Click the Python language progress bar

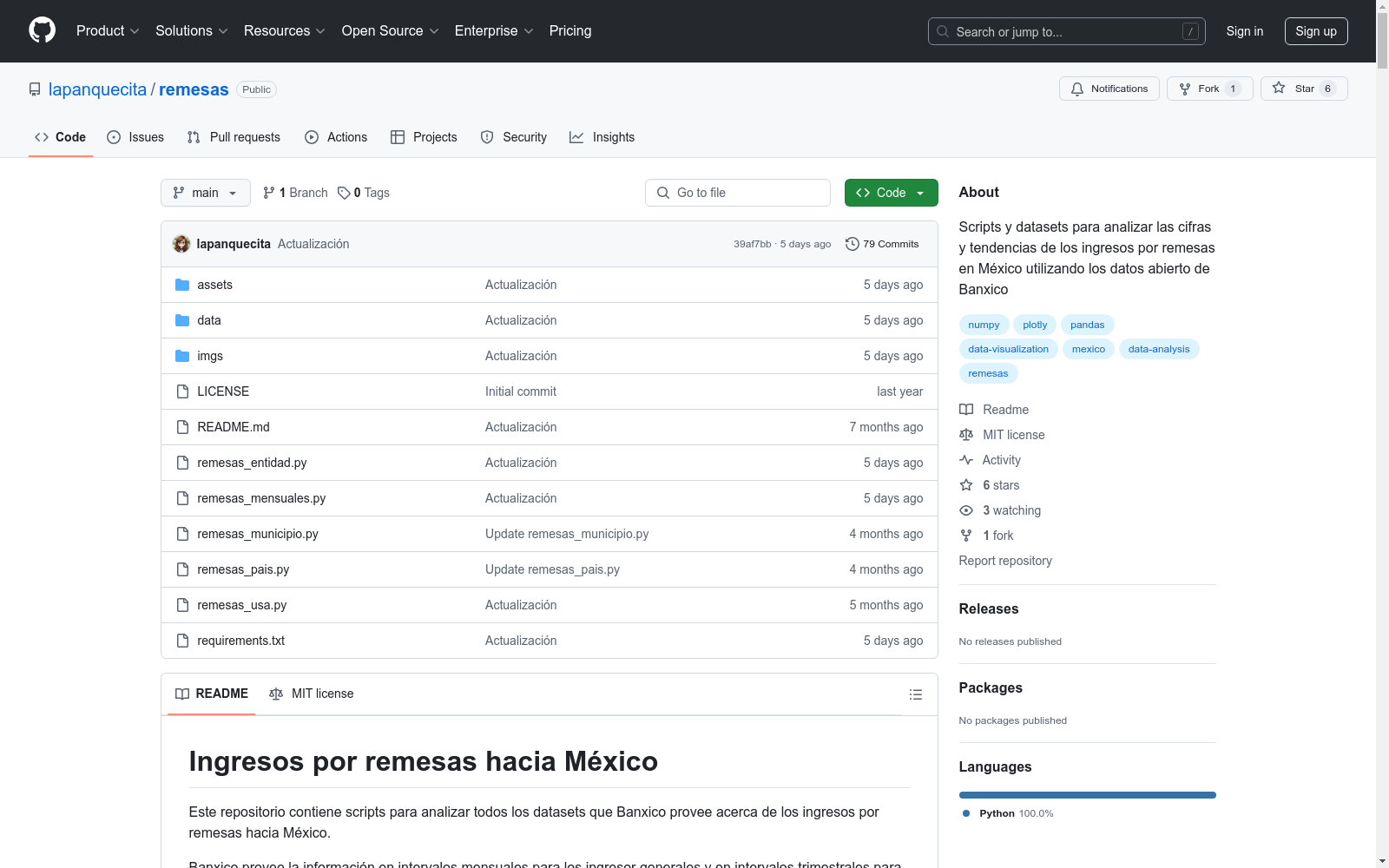pyautogui.click(x=1088, y=795)
